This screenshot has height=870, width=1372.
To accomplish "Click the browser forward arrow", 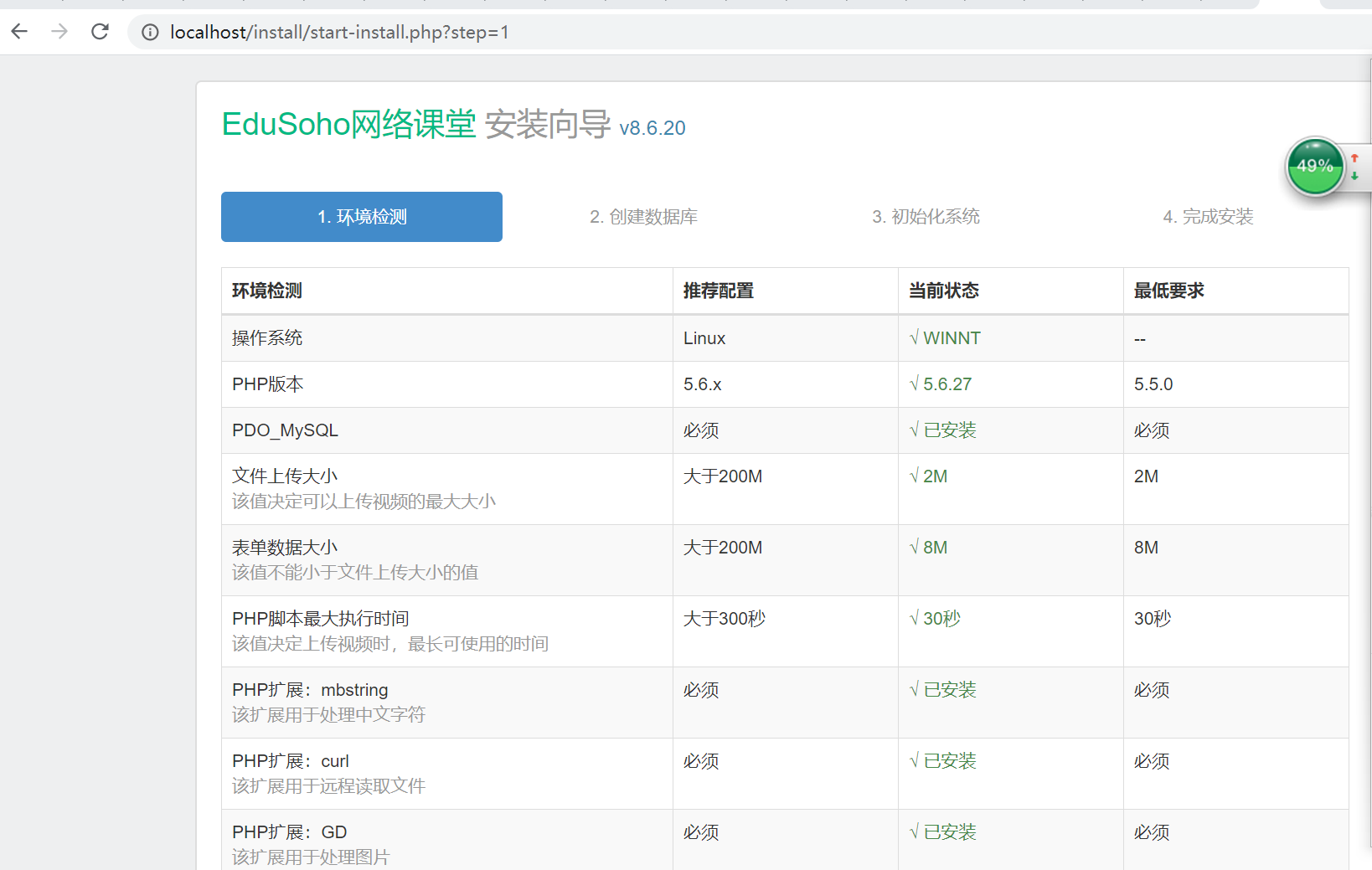I will pyautogui.click(x=59, y=32).
